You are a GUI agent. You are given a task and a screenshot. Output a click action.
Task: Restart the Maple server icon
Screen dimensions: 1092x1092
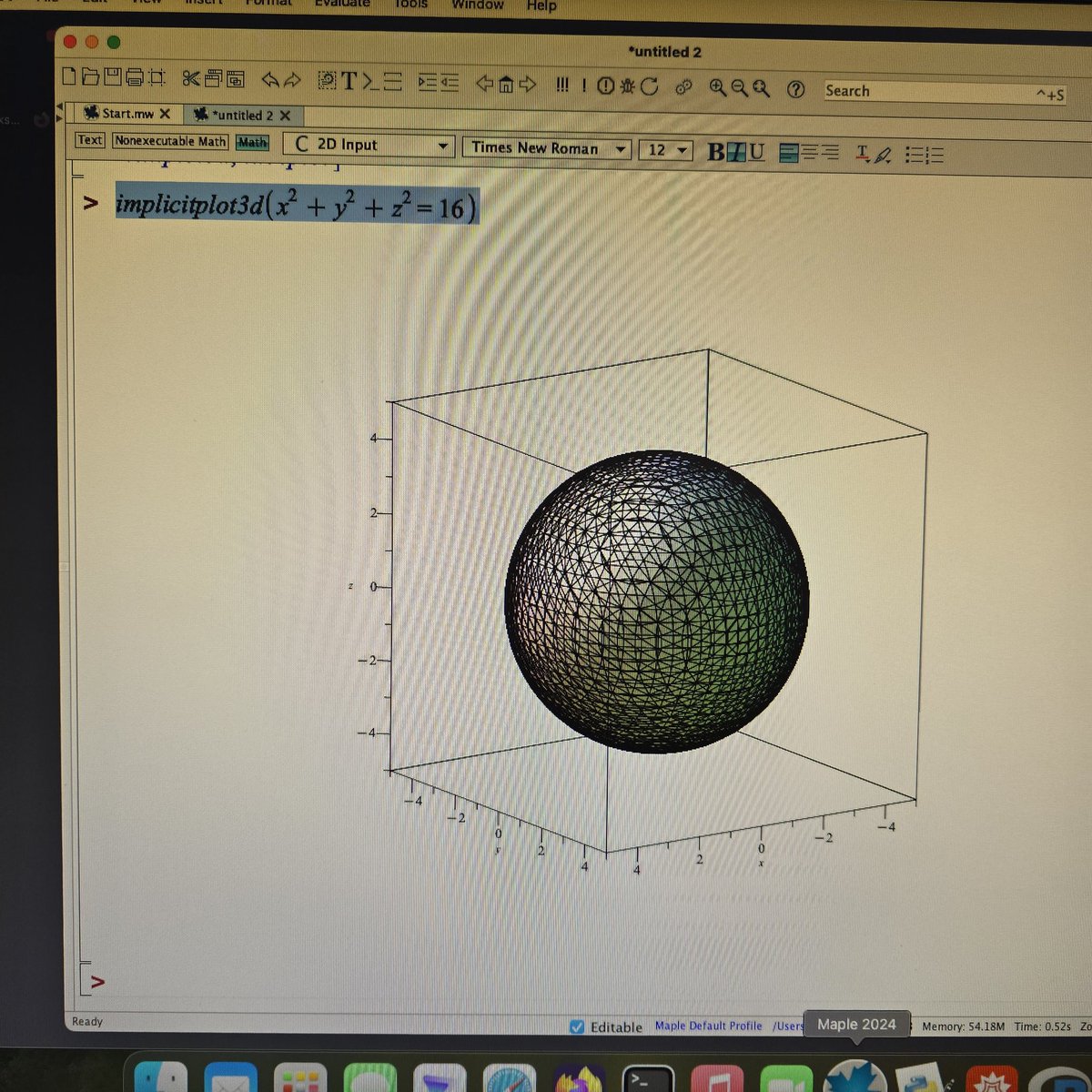(649, 86)
